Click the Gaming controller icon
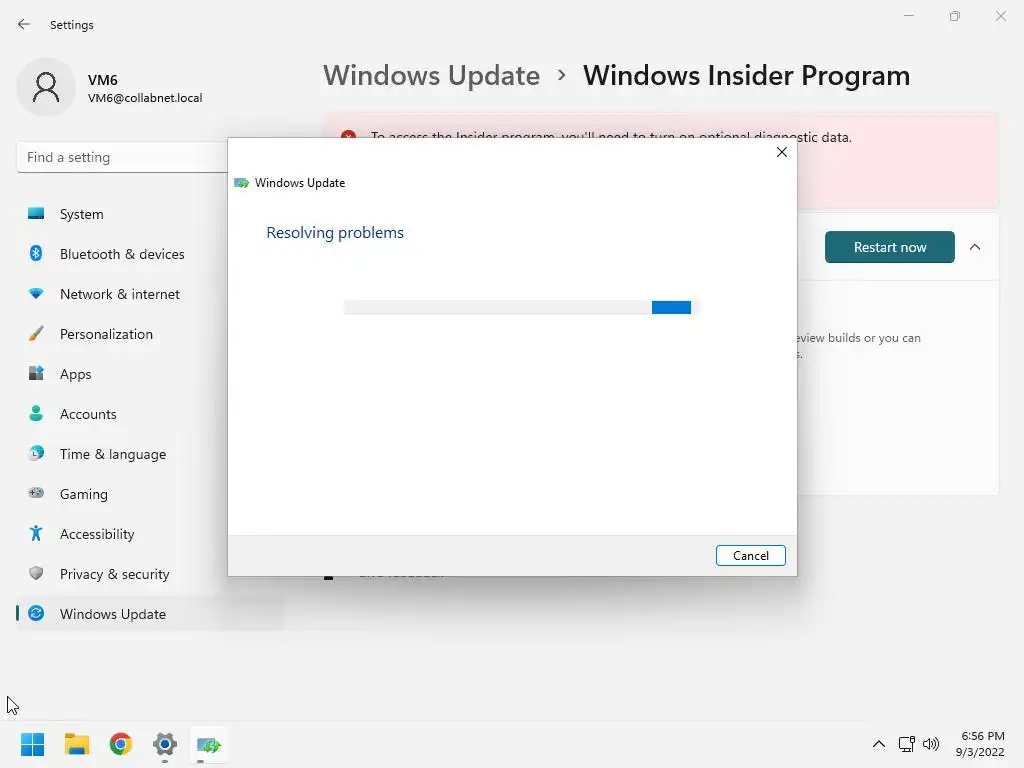Viewport: 1024px width, 768px height. click(x=36, y=493)
